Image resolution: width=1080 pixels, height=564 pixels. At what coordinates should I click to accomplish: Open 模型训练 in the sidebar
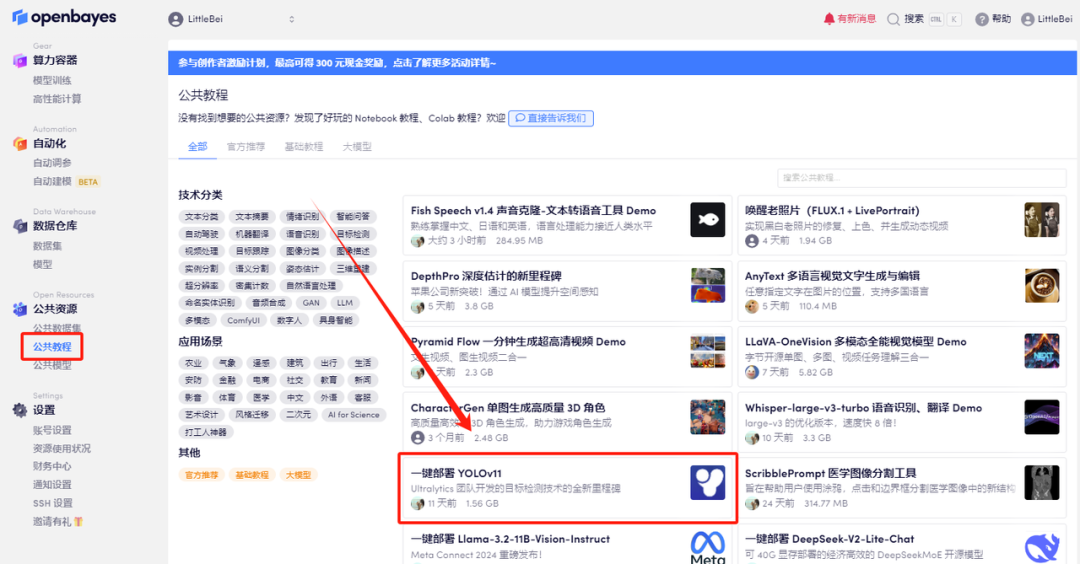[x=52, y=81]
